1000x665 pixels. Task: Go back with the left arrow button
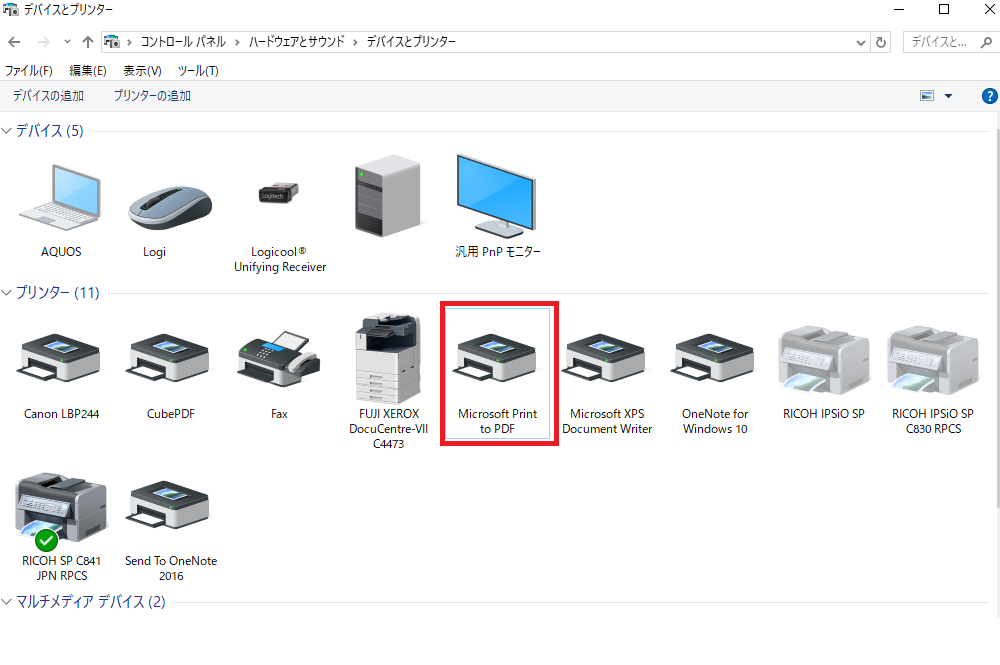point(14,42)
